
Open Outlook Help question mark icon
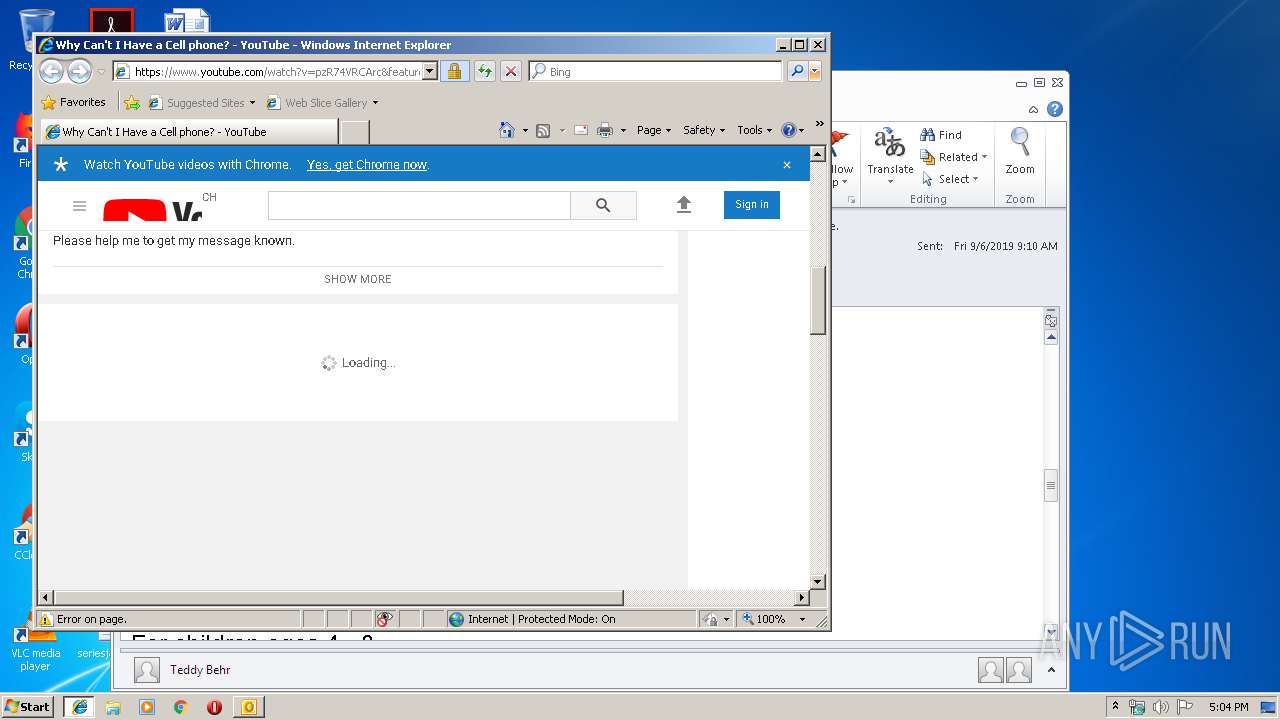[1055, 109]
